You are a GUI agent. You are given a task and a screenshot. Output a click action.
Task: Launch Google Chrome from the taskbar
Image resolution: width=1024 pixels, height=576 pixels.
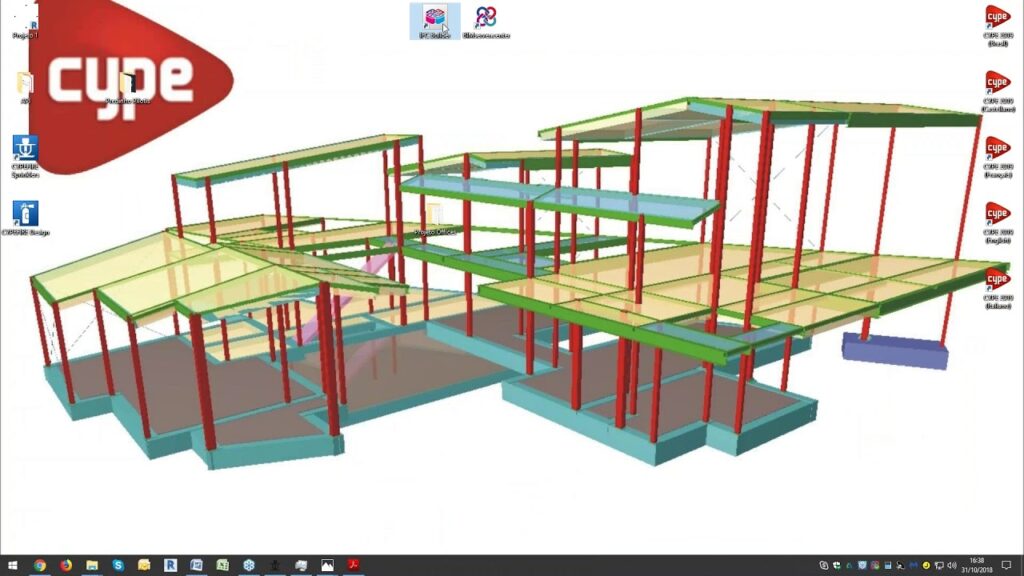click(x=39, y=565)
